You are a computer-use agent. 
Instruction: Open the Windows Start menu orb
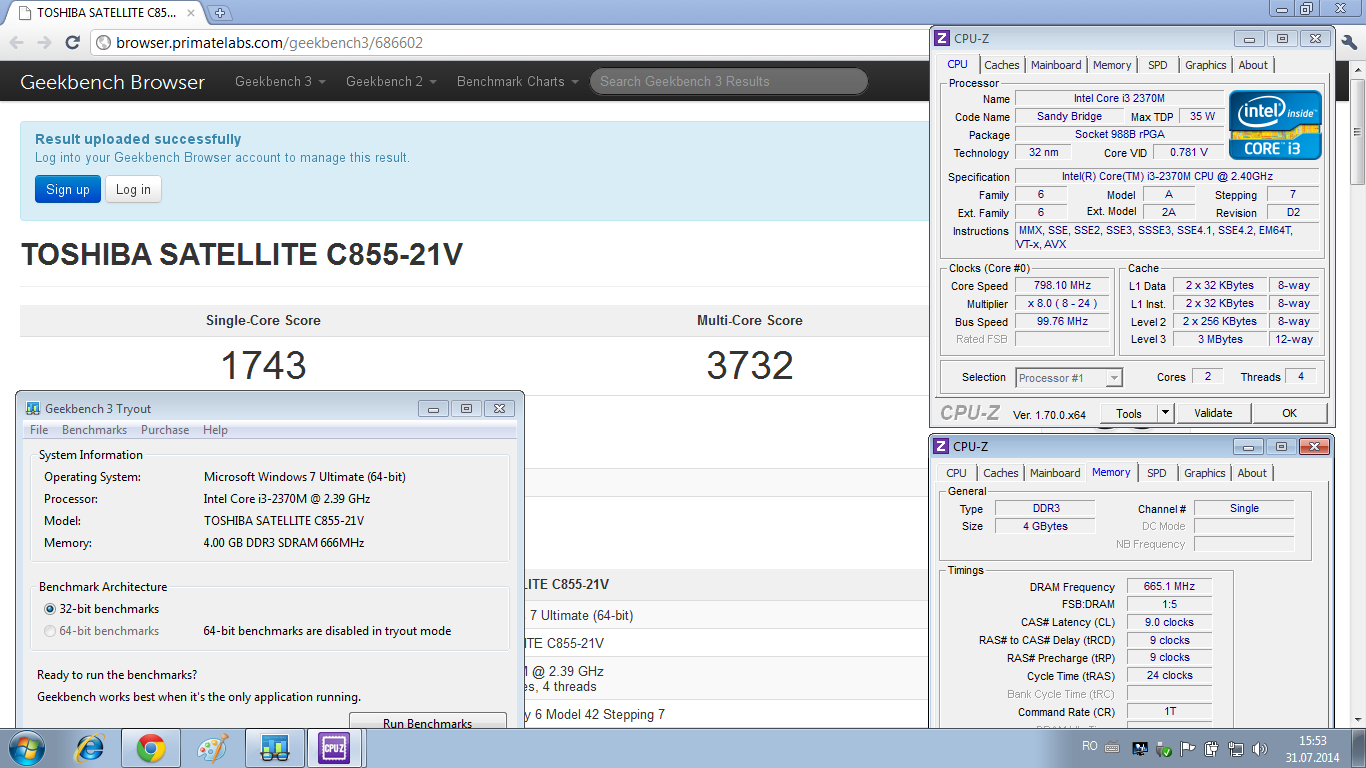coord(26,748)
